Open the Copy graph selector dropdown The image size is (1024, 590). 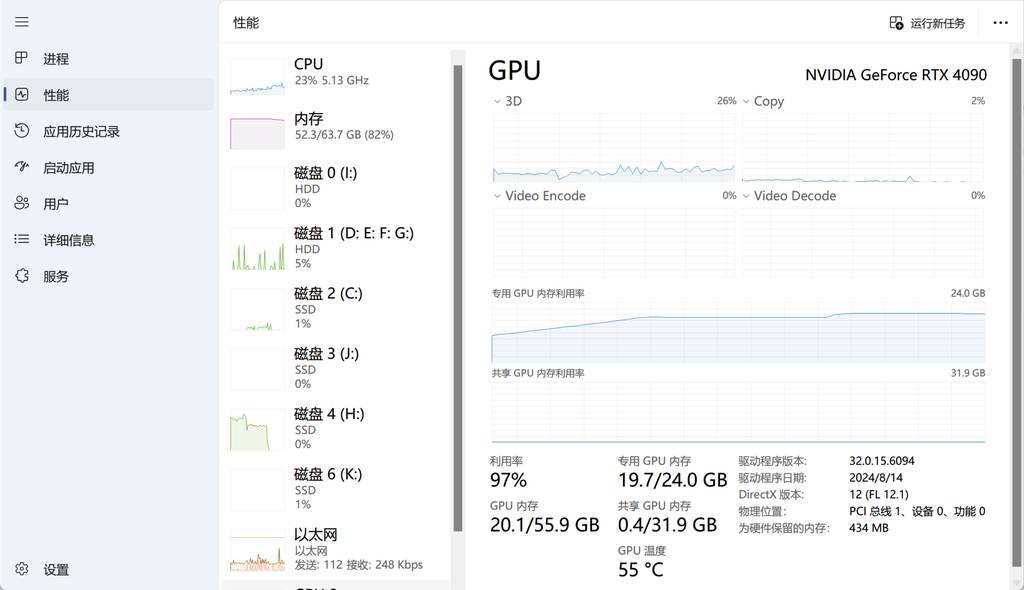click(747, 101)
